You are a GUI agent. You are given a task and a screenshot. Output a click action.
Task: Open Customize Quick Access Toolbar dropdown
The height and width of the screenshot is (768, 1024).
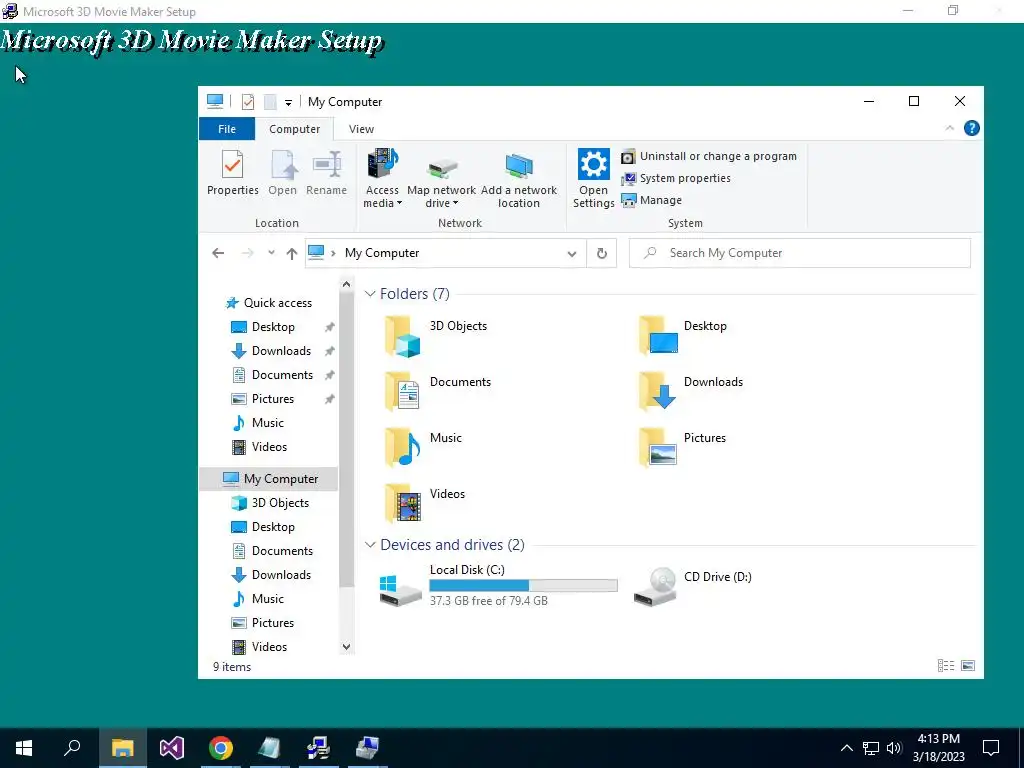pyautogui.click(x=288, y=103)
